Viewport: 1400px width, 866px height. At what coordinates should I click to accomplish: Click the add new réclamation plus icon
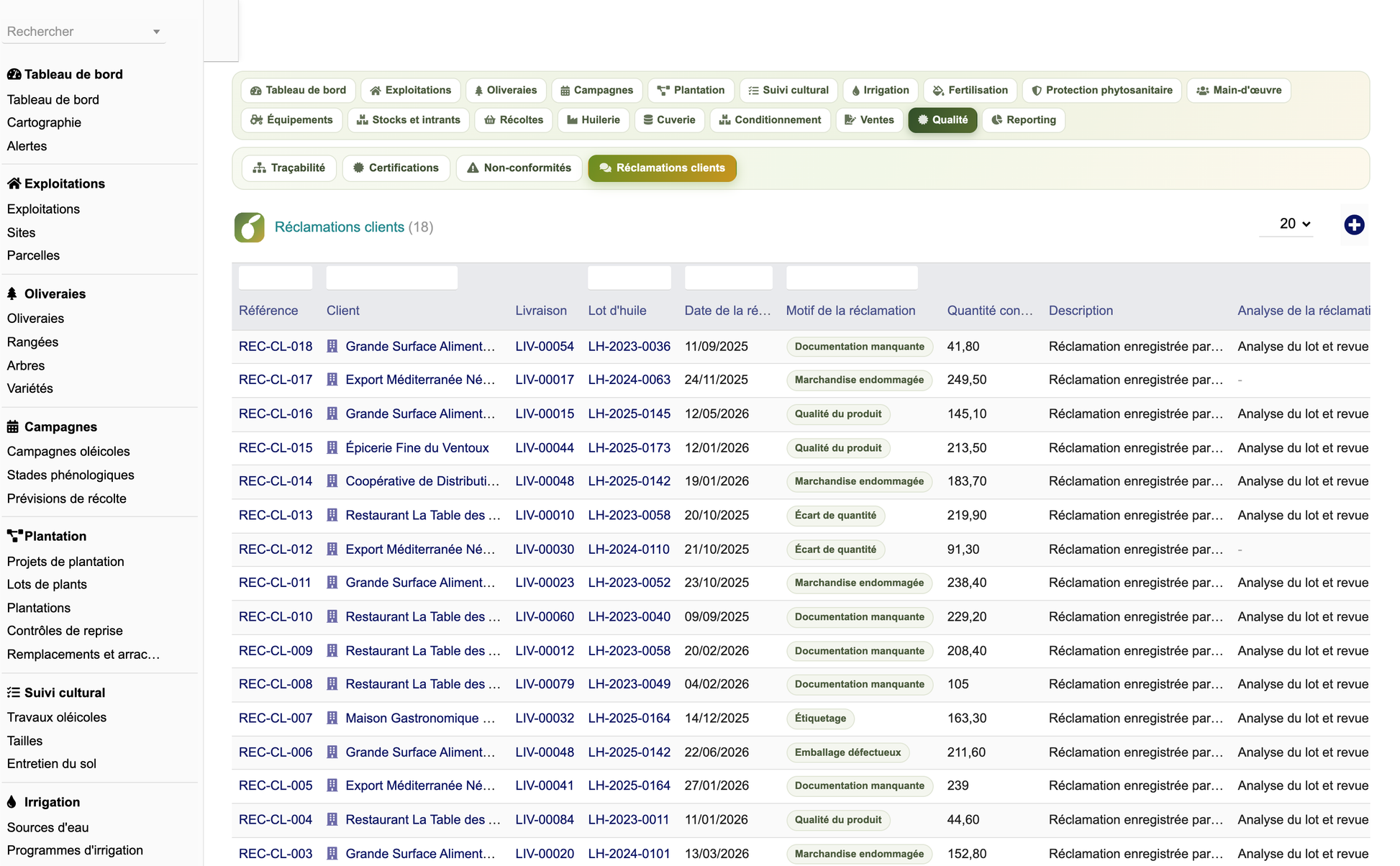pyautogui.click(x=1354, y=225)
